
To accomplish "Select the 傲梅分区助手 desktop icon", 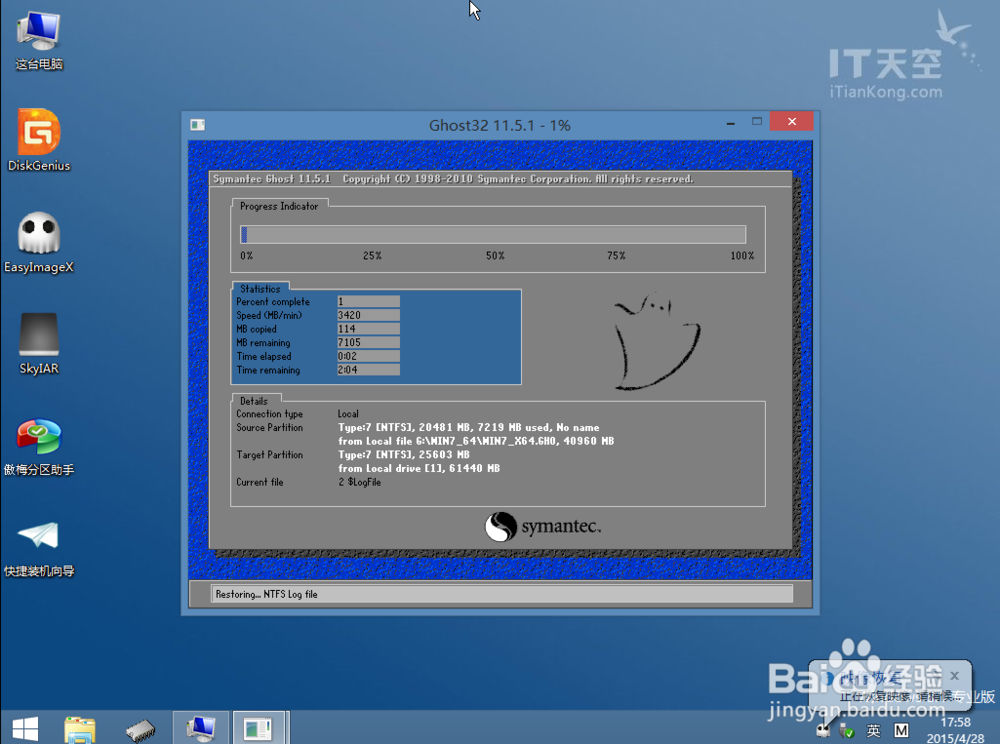I will point(39,446).
